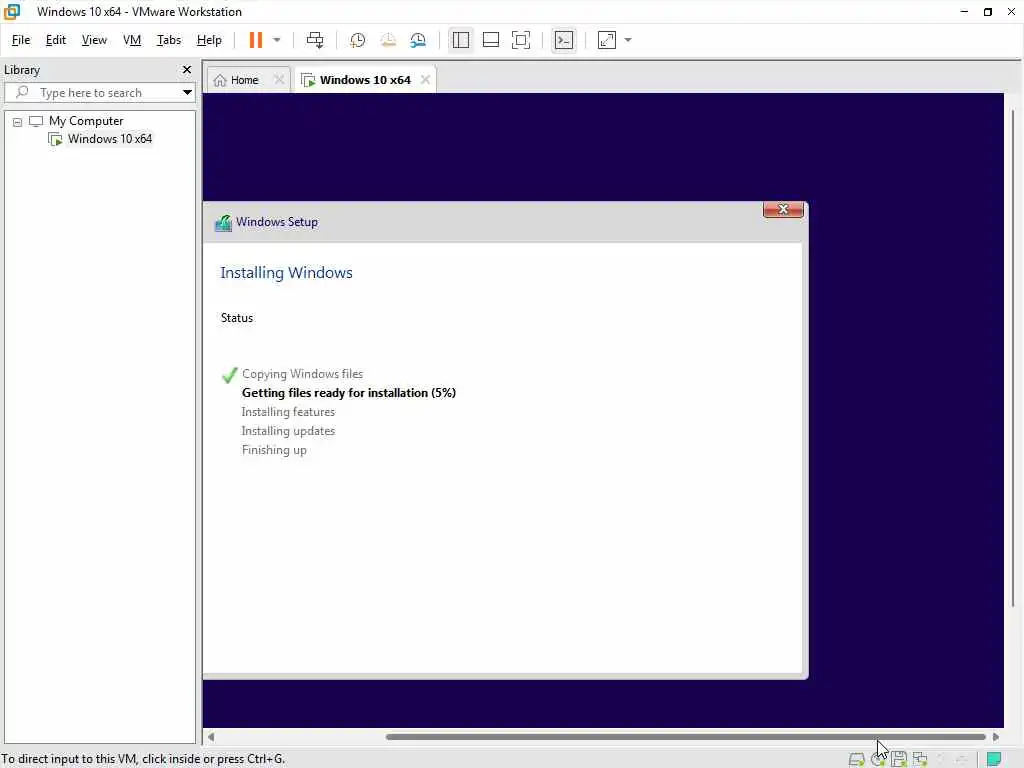This screenshot has height=768, width=1024.
Task: Enter full screen mode icon
Action: point(520,40)
